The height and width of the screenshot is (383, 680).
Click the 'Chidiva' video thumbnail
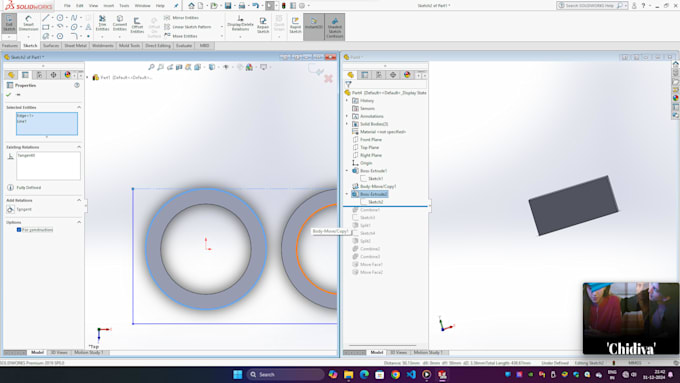[631, 318]
